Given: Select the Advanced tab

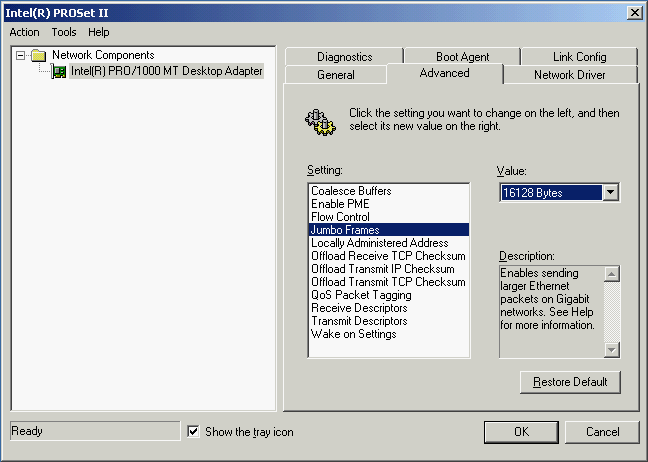Looking at the screenshot, I should [x=445, y=73].
